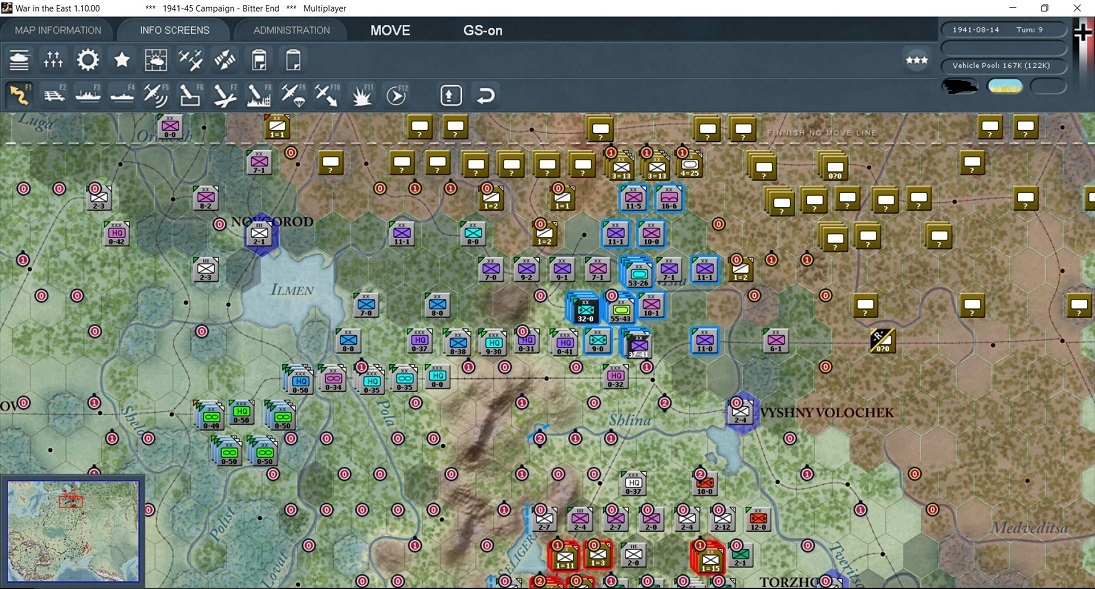Open the blank event log document icon
This screenshot has width=1095, height=589.
pos(293,61)
